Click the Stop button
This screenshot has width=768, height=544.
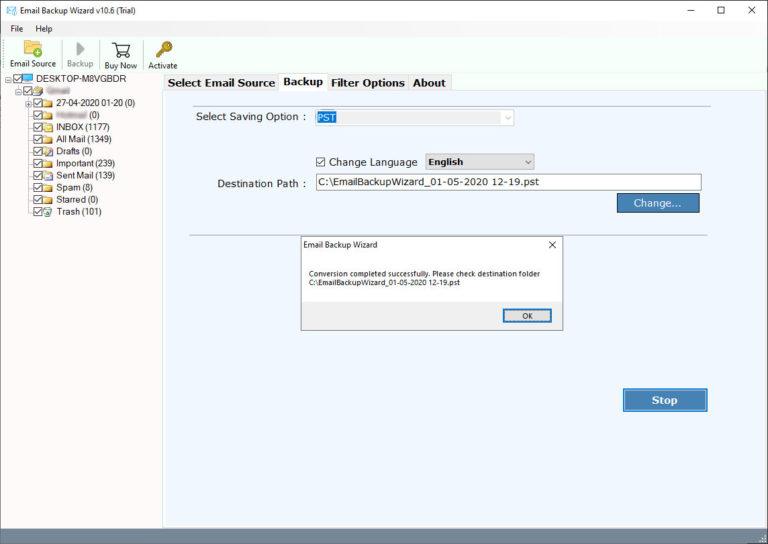[x=665, y=400]
